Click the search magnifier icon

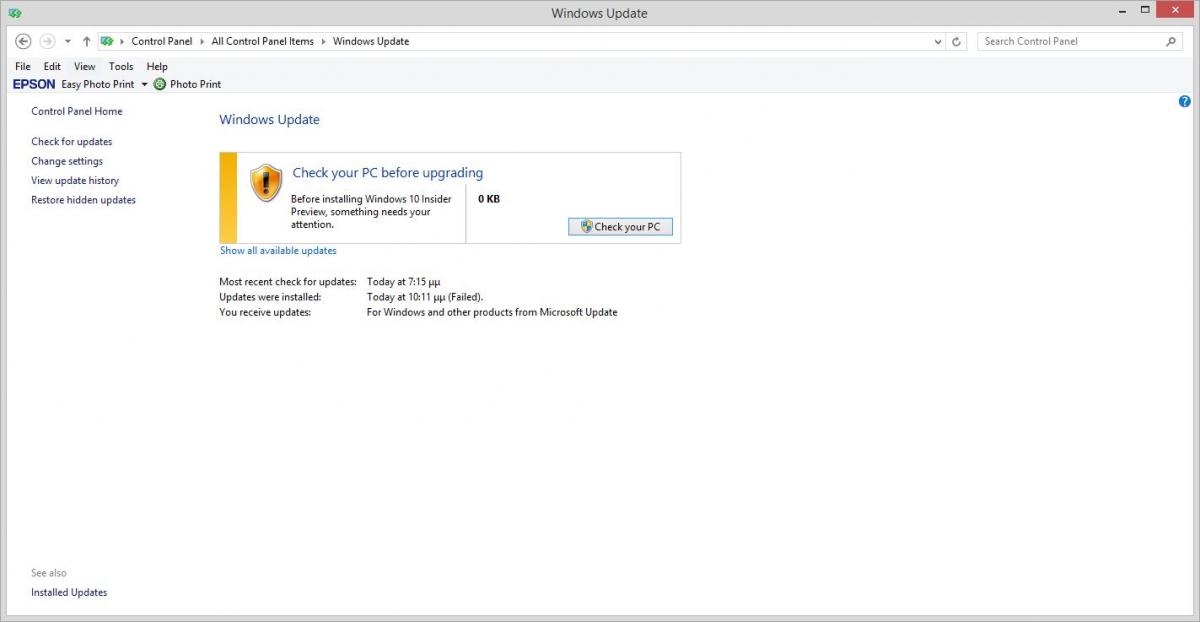(x=1172, y=41)
